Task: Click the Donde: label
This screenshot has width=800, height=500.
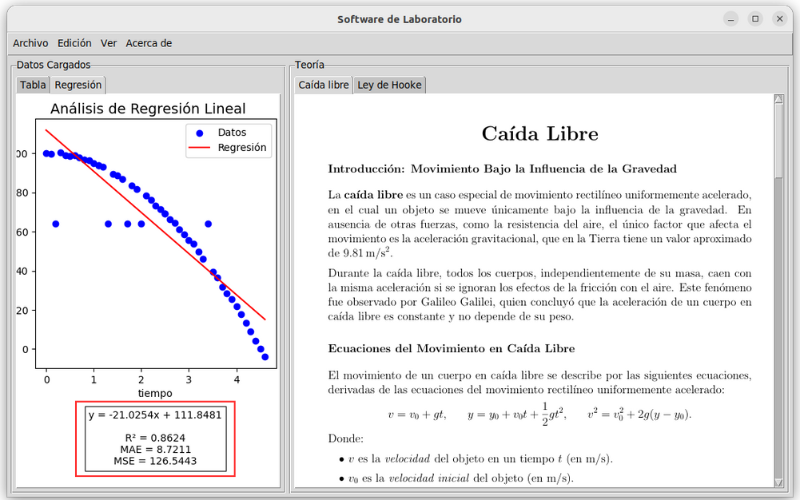Action: click(345, 439)
